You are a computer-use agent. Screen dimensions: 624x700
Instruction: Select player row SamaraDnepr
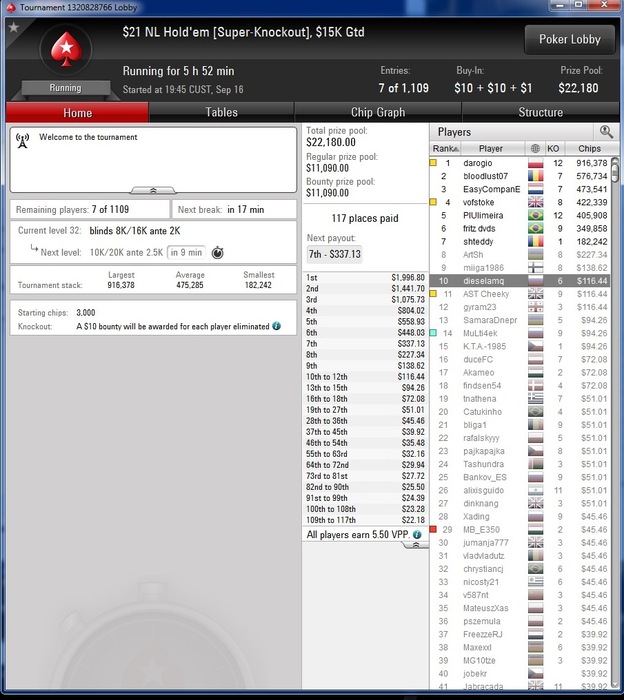point(520,320)
